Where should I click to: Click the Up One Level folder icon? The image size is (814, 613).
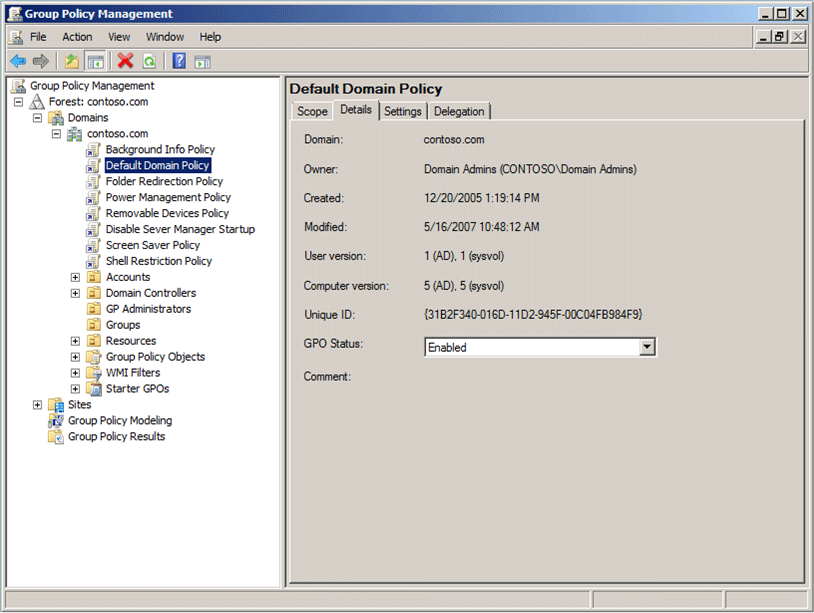pos(72,61)
